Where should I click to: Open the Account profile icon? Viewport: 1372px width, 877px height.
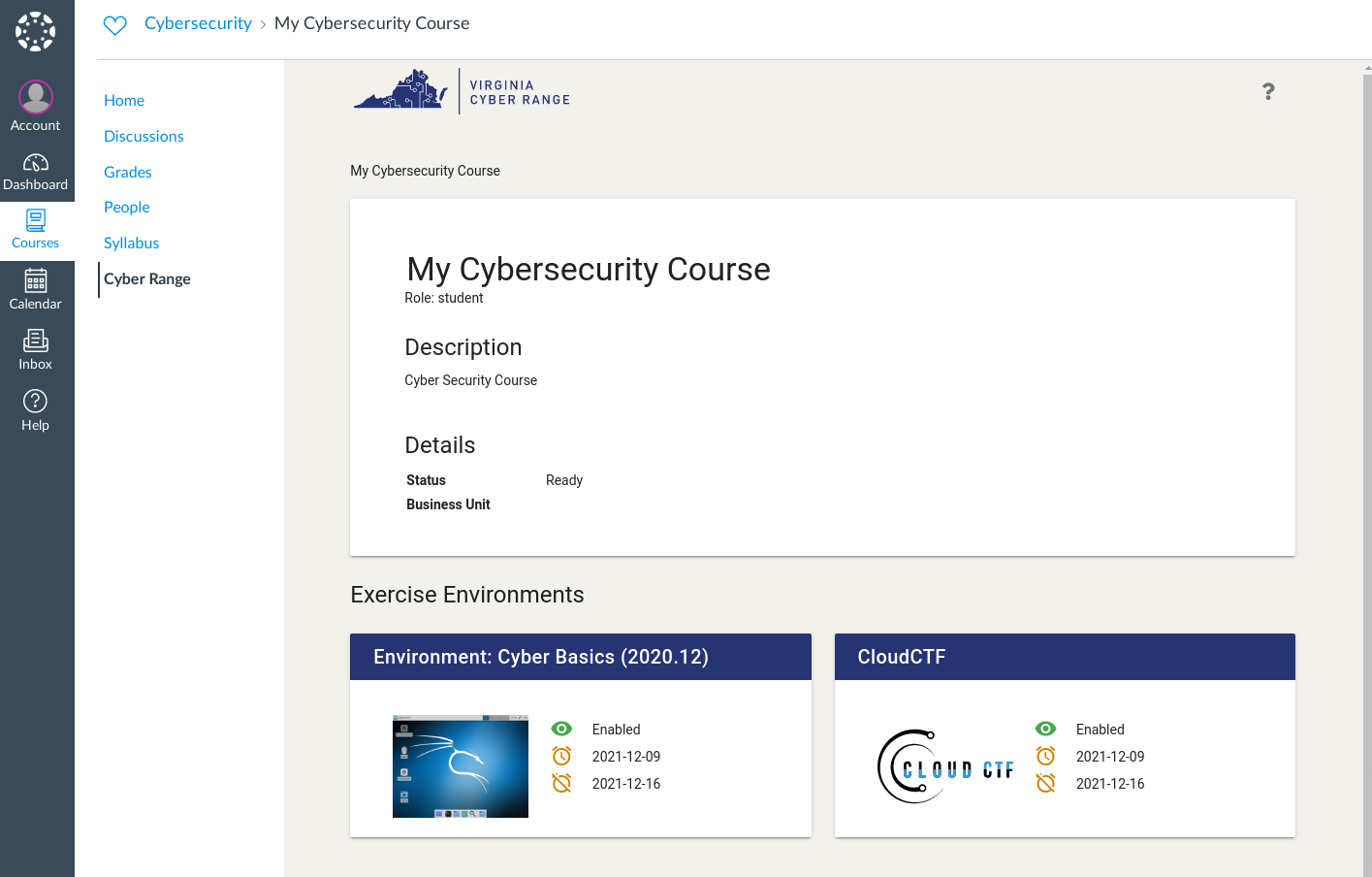[x=35, y=96]
